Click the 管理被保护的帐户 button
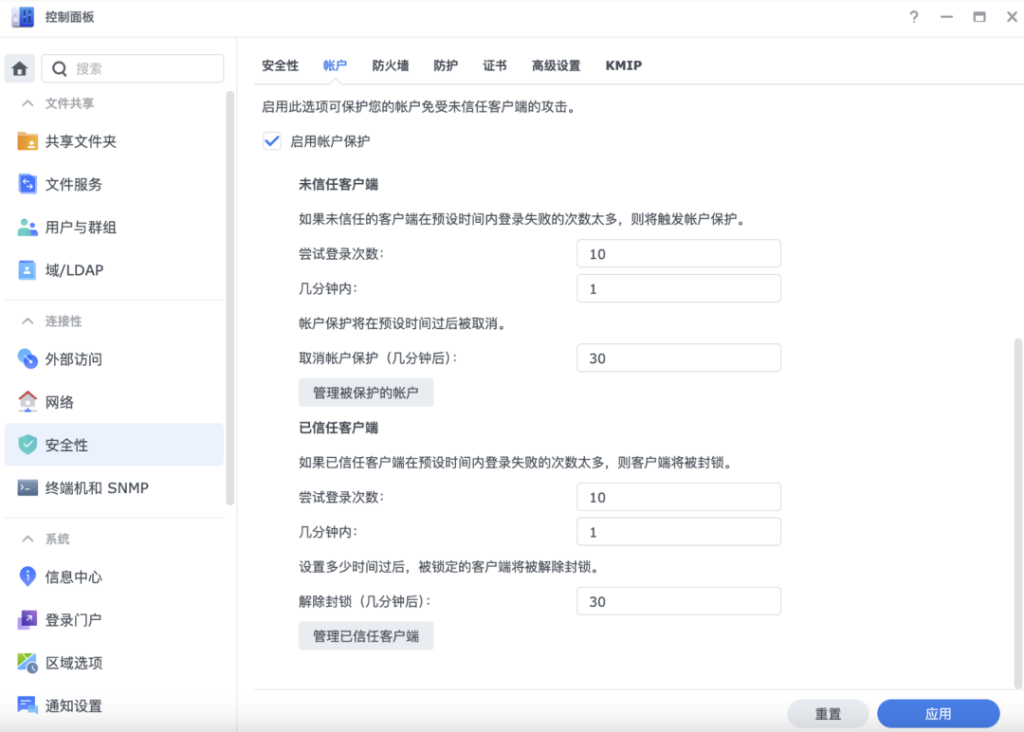1024x732 pixels. pos(366,392)
